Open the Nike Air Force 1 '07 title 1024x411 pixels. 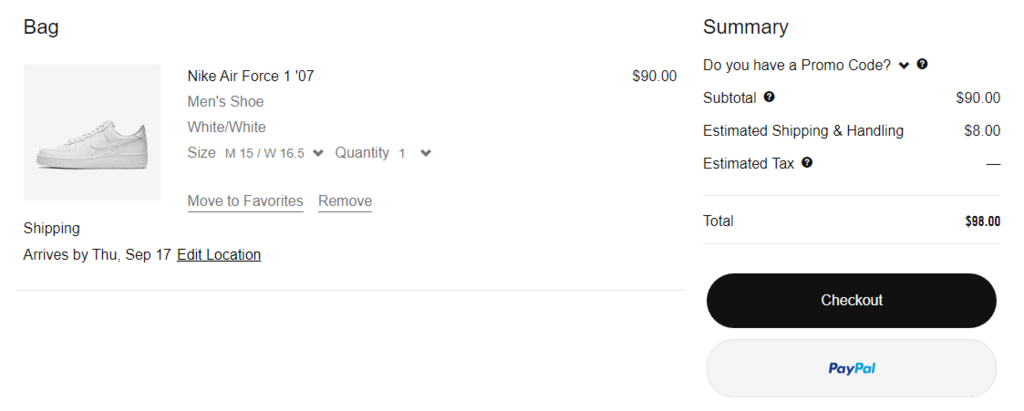click(250, 76)
